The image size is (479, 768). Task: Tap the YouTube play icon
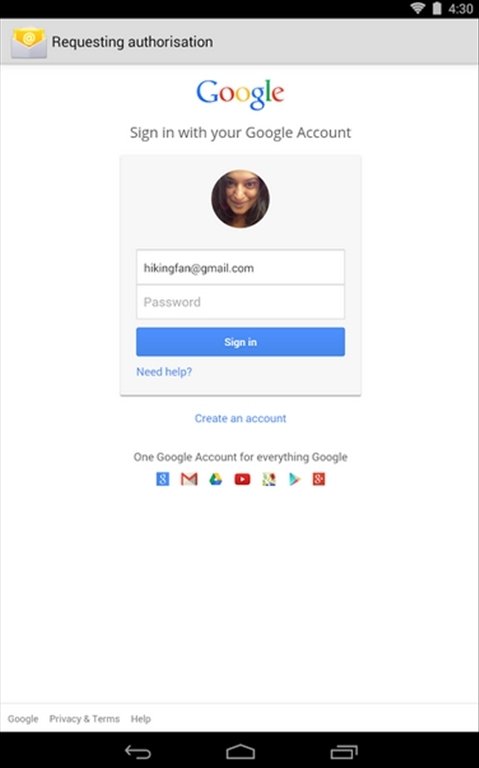[x=242, y=479]
